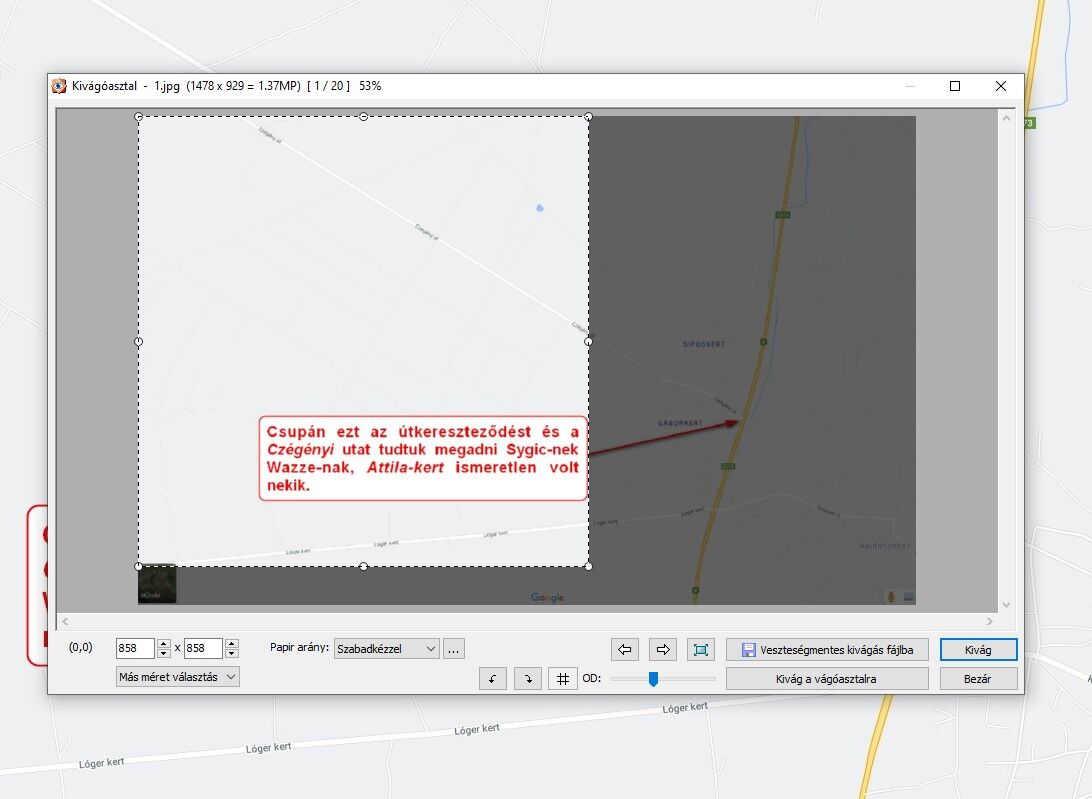Increase height with the up stepper arrow
This screenshot has height=799, width=1092.
tap(232, 644)
